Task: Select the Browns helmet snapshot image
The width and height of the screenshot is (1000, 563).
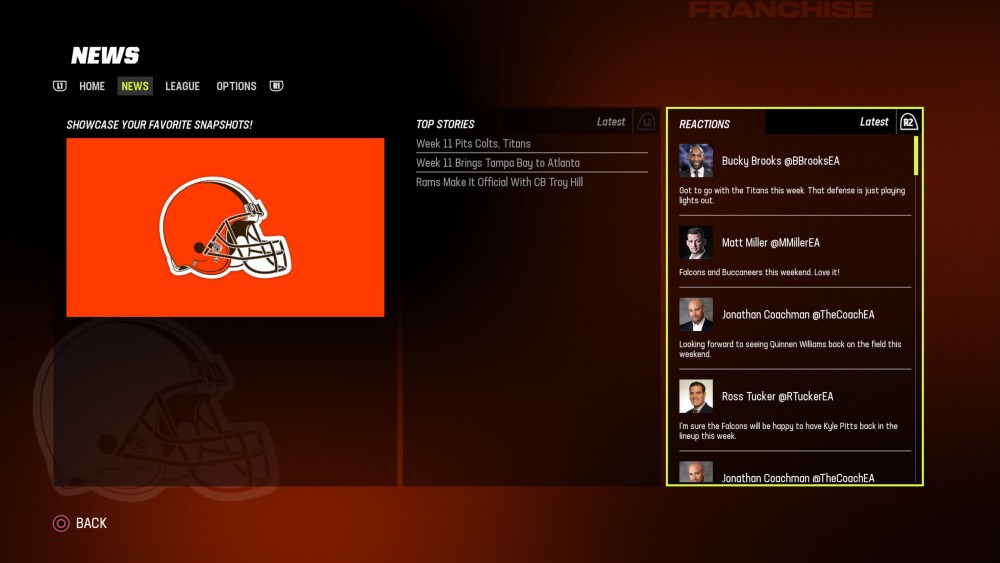Action: (x=225, y=227)
